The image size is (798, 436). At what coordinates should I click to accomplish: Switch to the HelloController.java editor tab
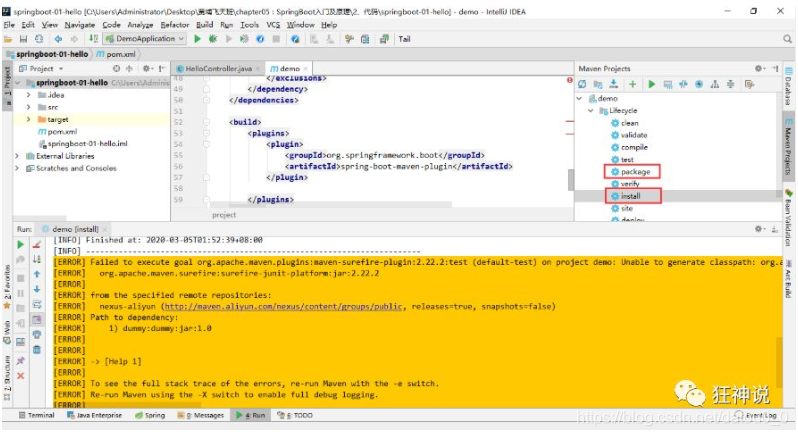click(218, 68)
